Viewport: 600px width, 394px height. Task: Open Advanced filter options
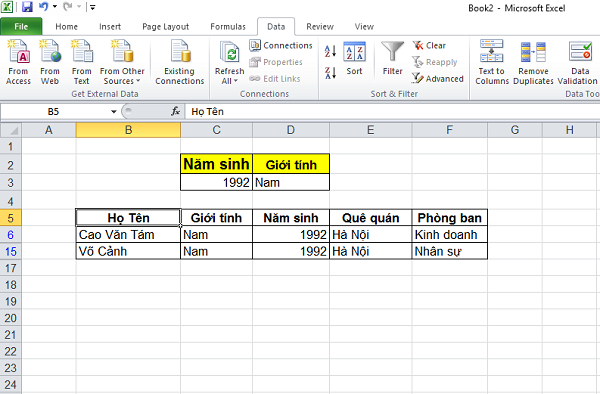point(438,78)
